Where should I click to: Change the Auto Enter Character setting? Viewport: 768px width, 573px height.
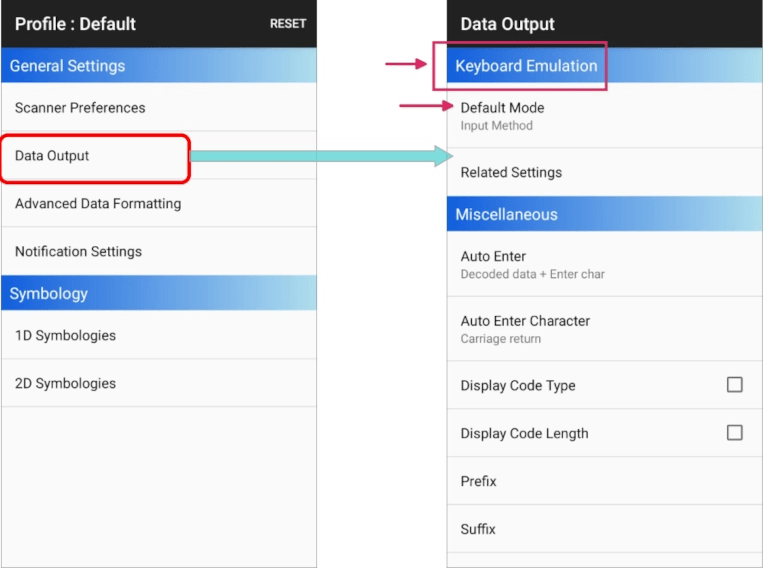point(525,329)
